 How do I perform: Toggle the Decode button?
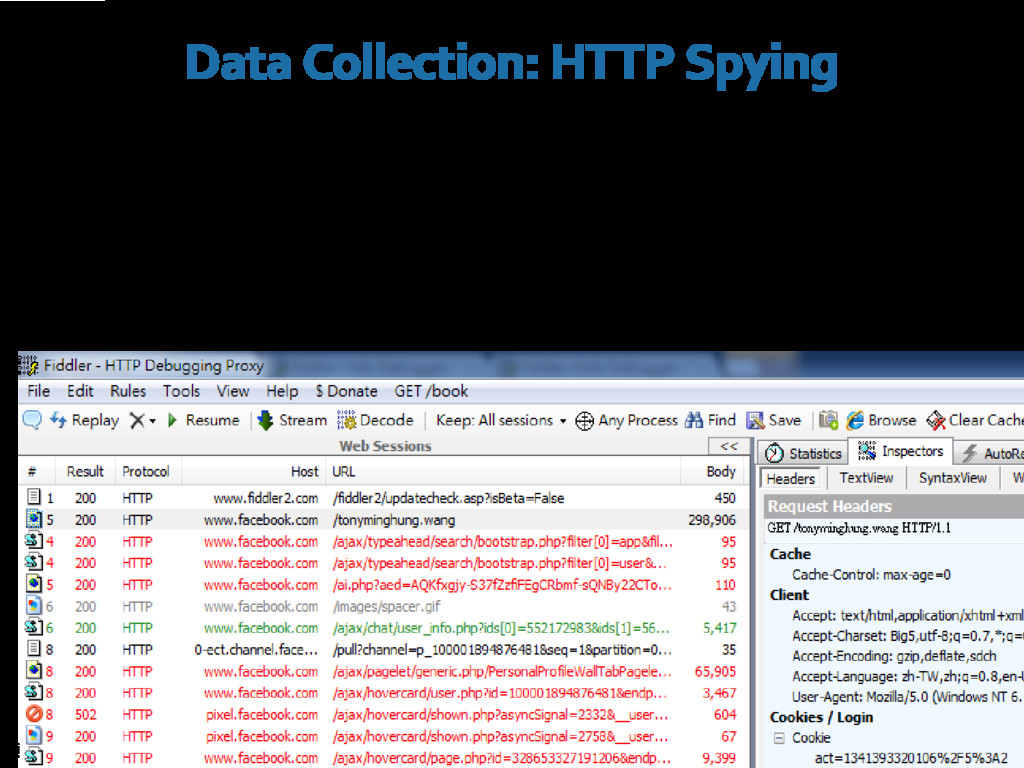376,420
